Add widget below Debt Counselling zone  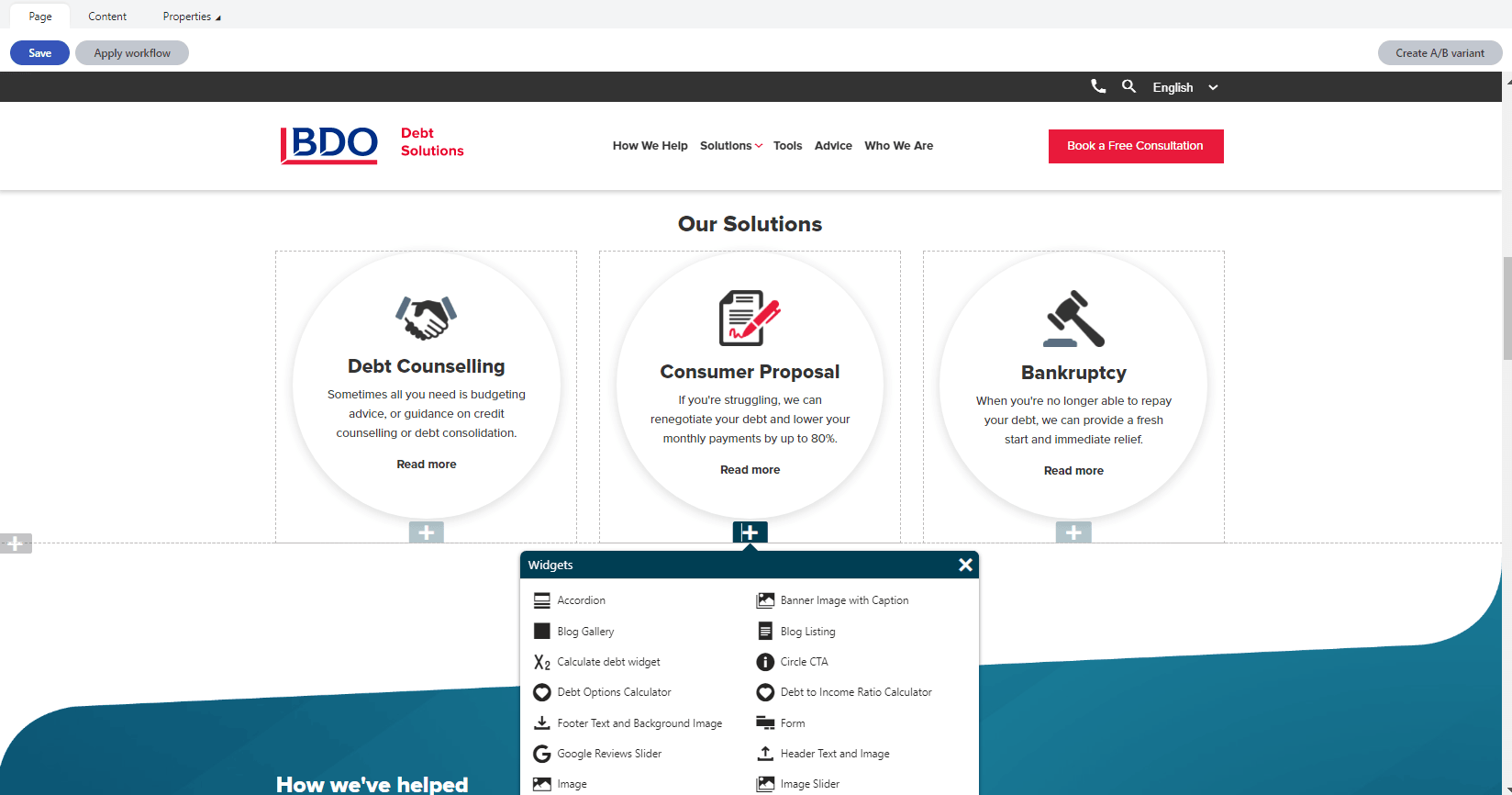click(x=427, y=532)
